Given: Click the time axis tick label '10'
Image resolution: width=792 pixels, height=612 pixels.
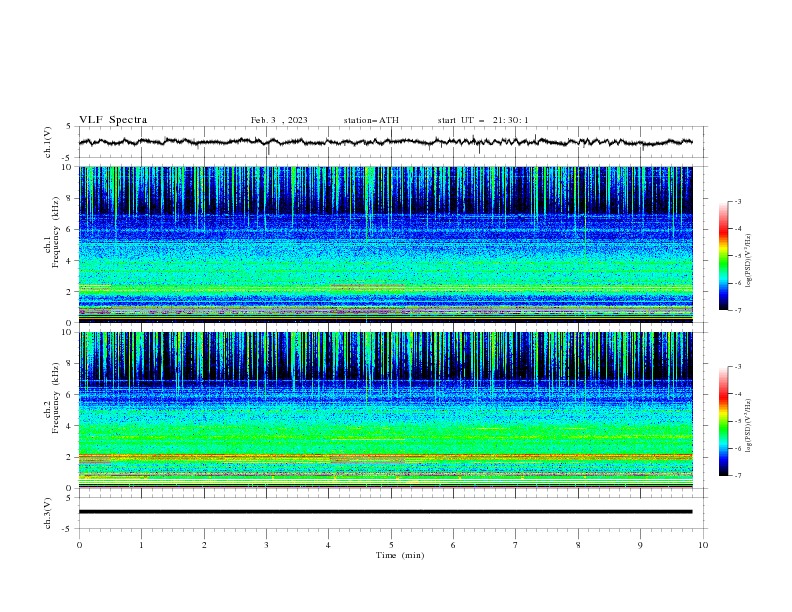Looking at the screenshot, I should tap(703, 545).
